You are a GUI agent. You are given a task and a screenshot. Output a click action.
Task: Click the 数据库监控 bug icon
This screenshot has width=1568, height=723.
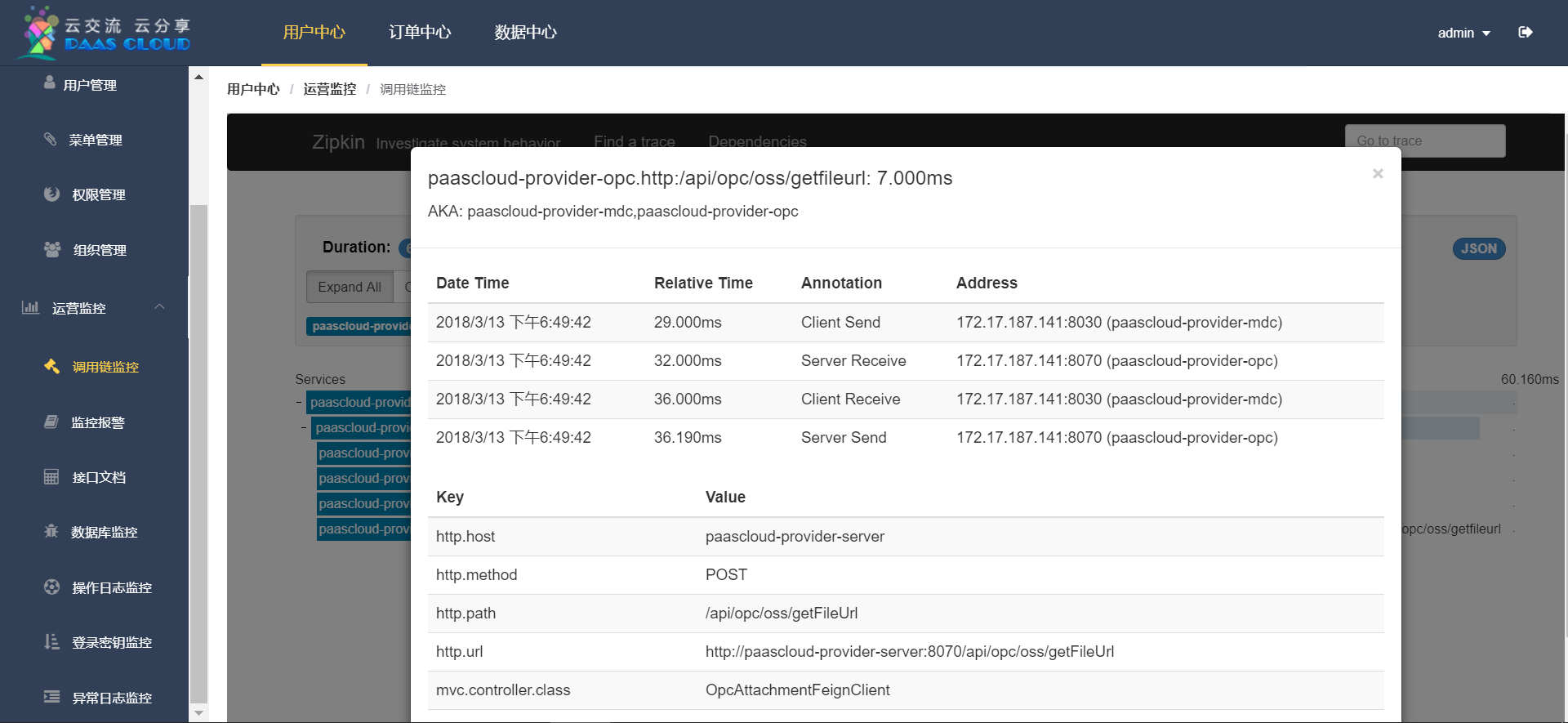[51, 531]
